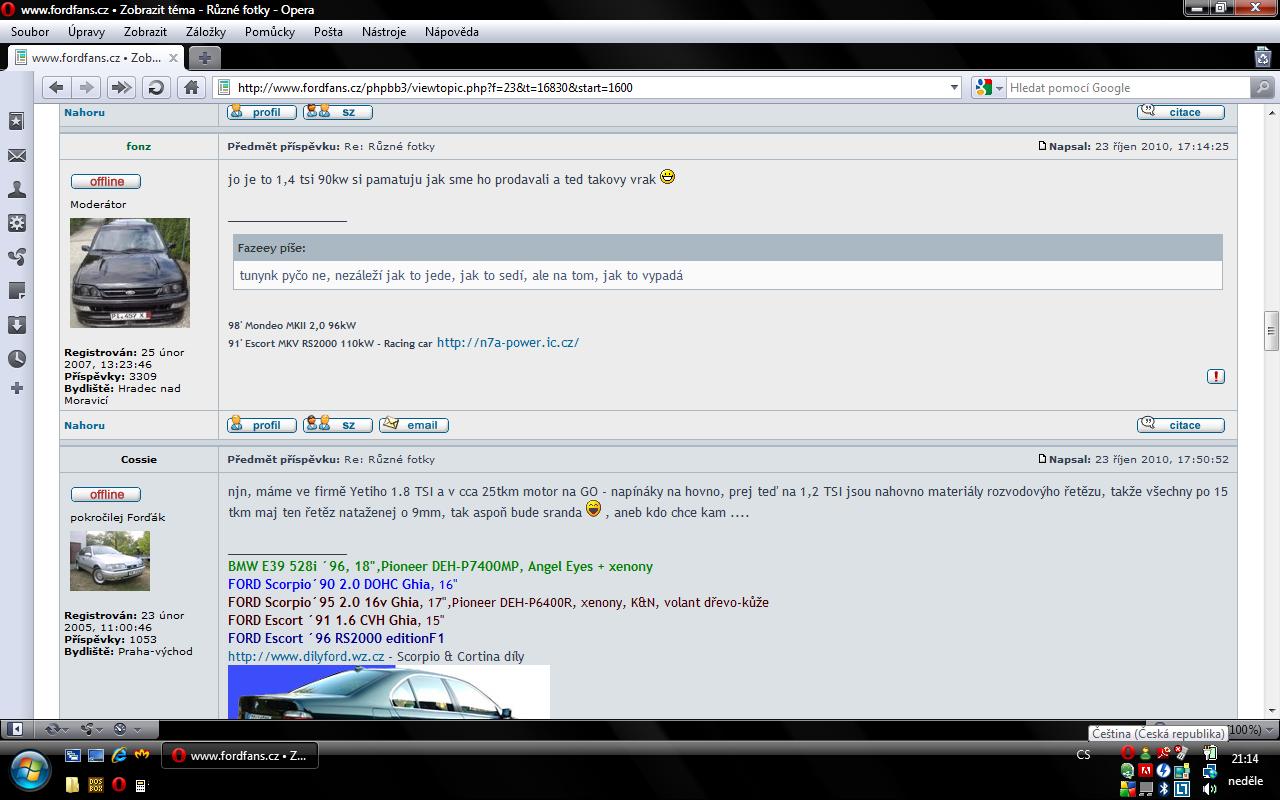Click the Google search input field
The height and width of the screenshot is (800, 1280).
pos(1125,88)
